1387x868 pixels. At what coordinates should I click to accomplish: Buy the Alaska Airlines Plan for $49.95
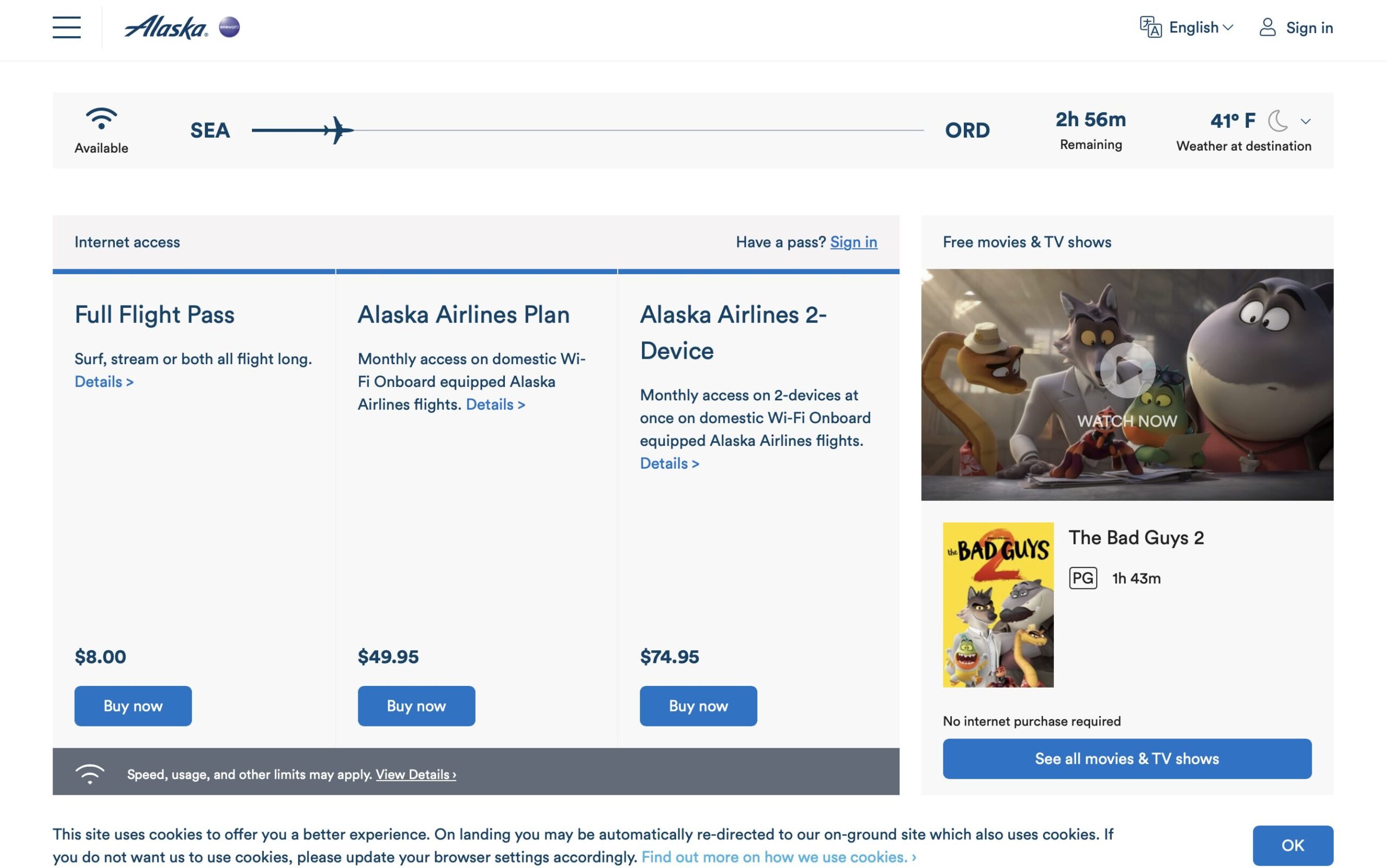click(x=416, y=705)
